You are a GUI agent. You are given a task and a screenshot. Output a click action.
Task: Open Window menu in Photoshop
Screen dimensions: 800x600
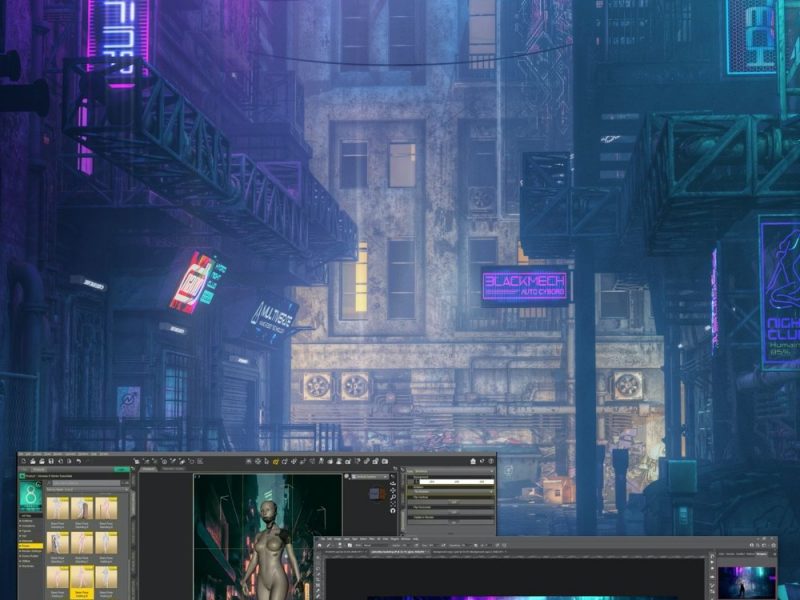point(406,539)
